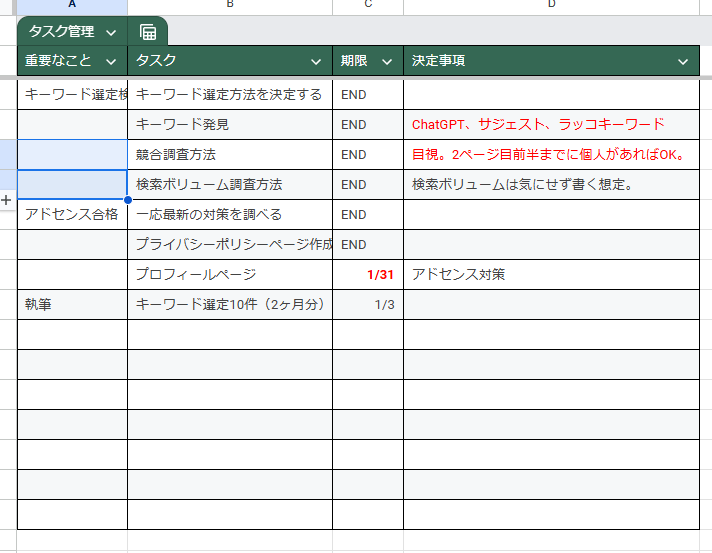
Task: Click the blue selection handle dot
Action: pyautogui.click(x=128, y=200)
